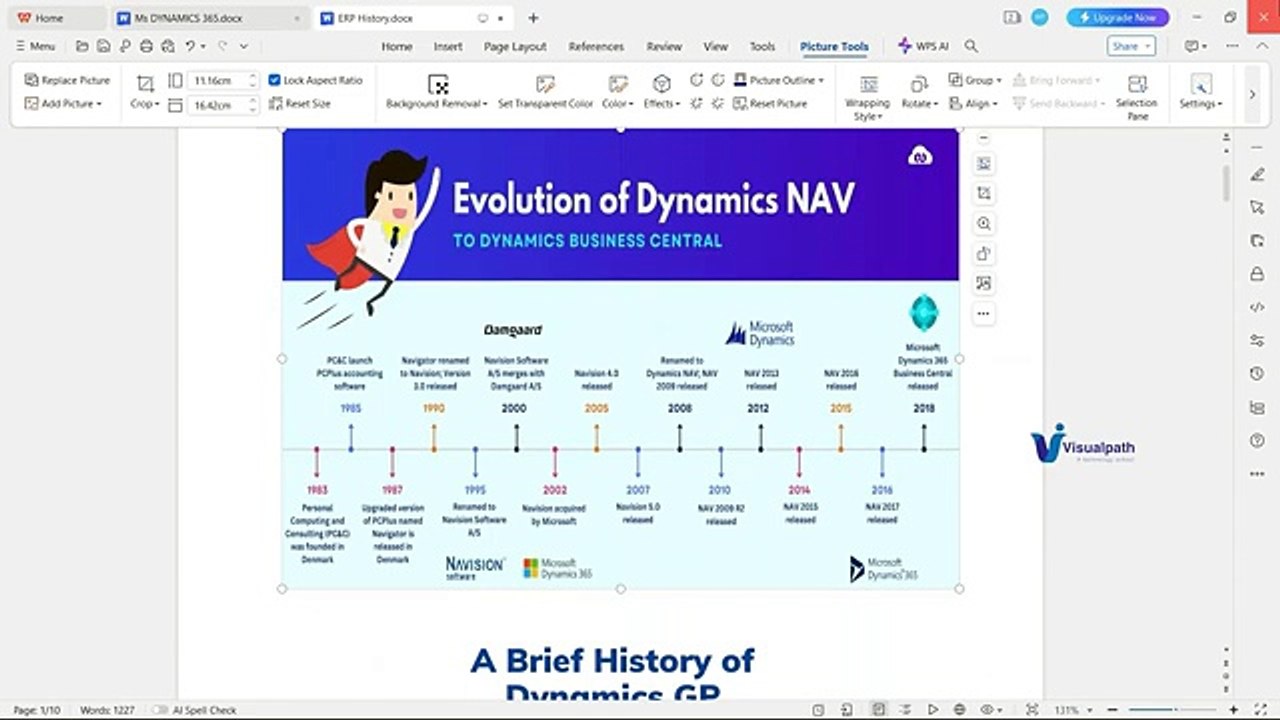1280x720 pixels.
Task: Click the zoom in plus button
Action: (x=1234, y=710)
